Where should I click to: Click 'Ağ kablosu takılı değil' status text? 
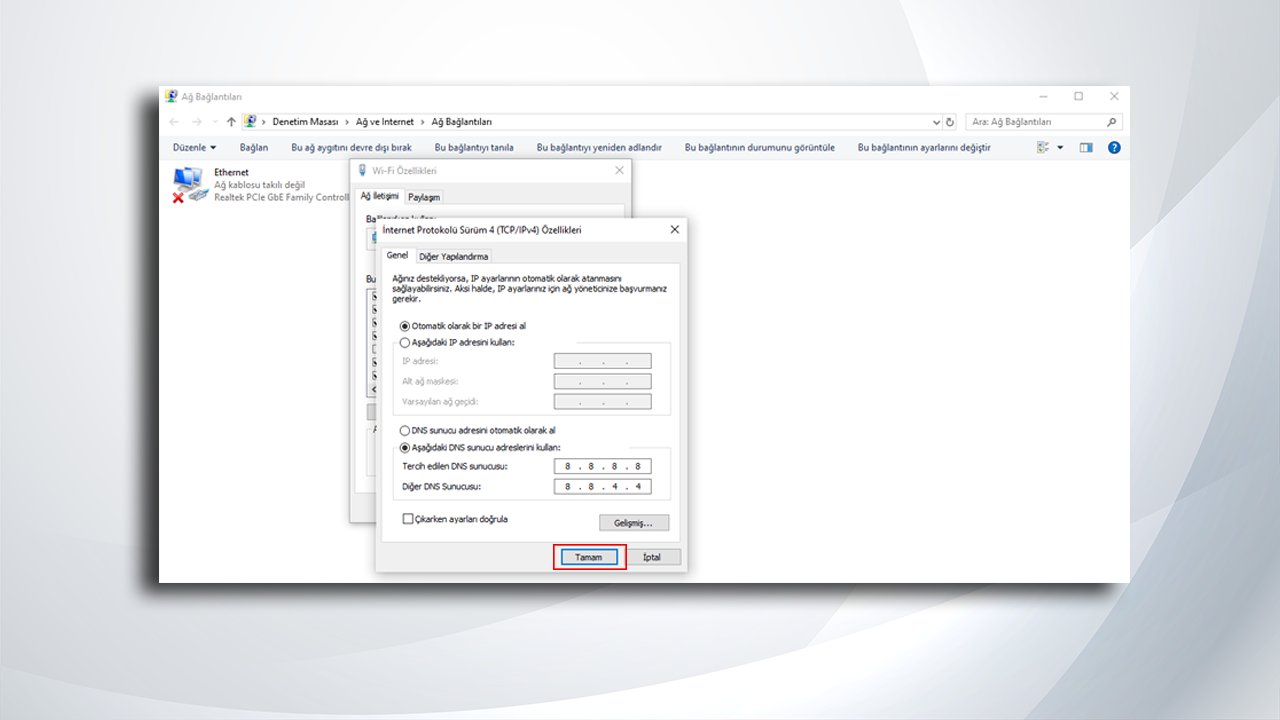point(259,185)
